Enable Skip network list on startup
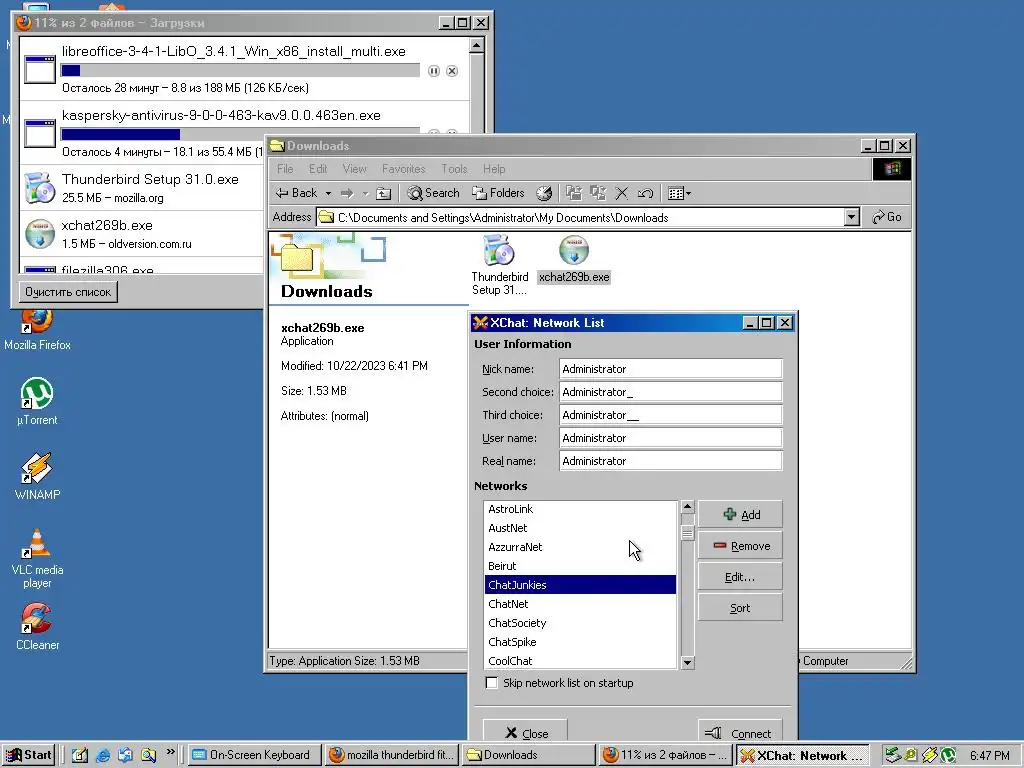 pos(492,683)
